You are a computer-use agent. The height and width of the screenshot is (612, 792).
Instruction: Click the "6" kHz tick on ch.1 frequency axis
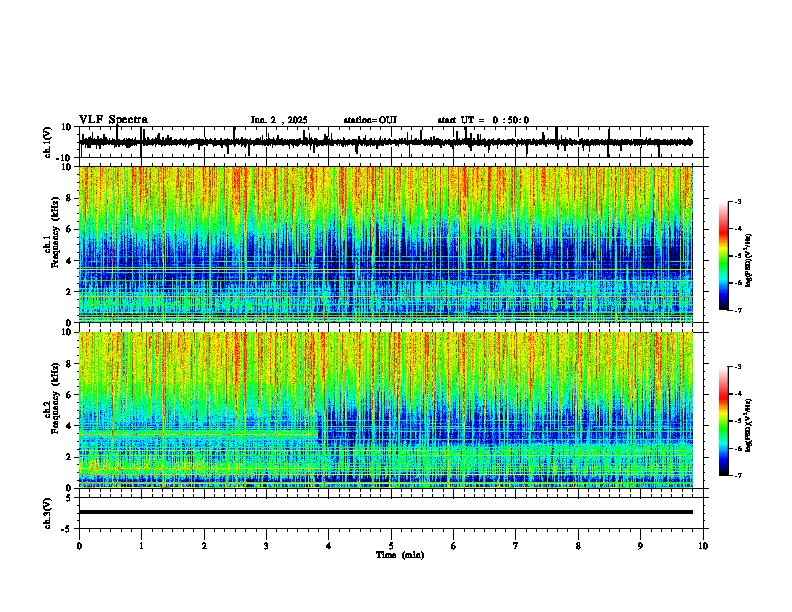click(69, 229)
